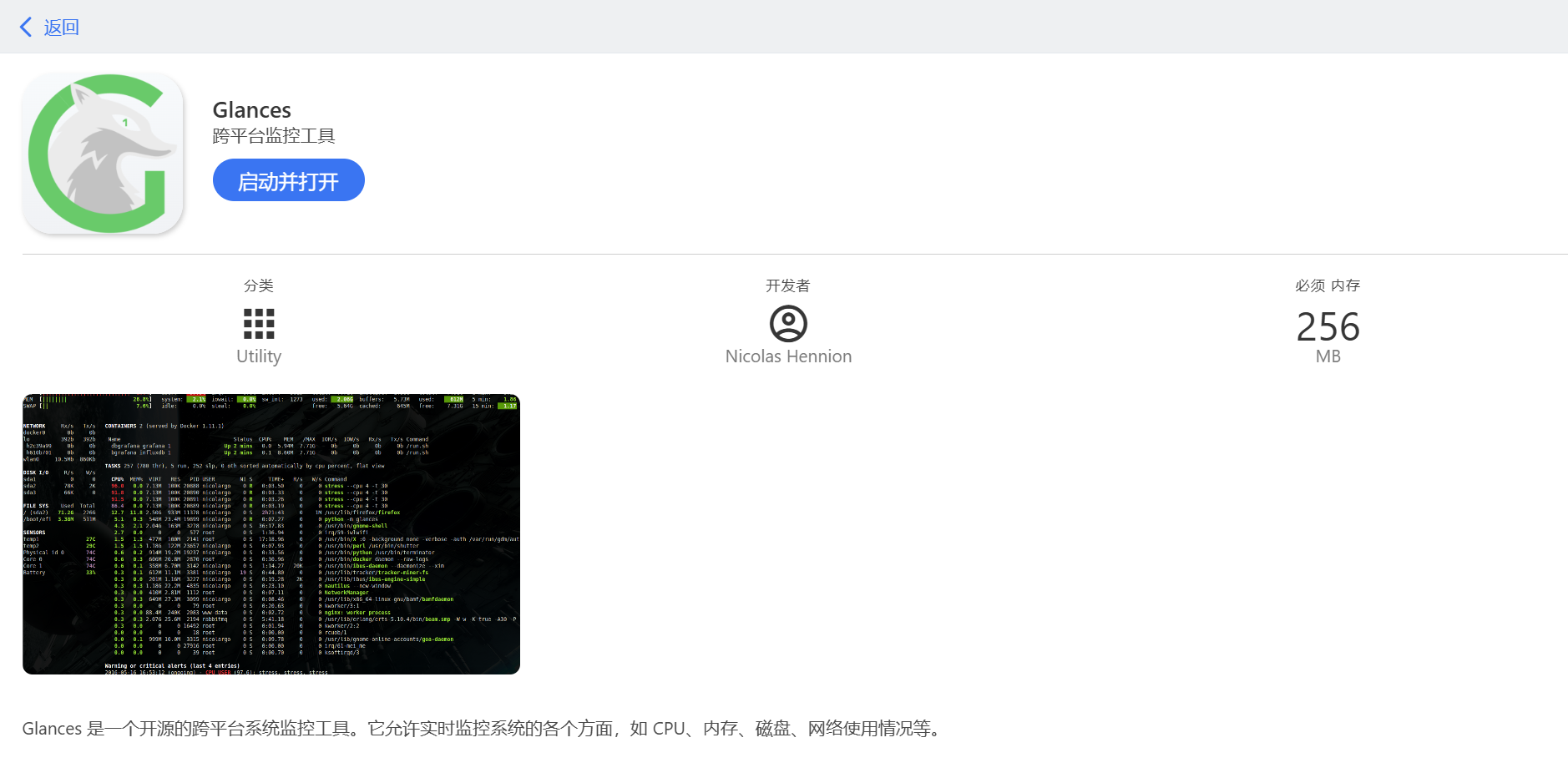Click the 启动并打开 launch button
1568x783 pixels.
[289, 180]
